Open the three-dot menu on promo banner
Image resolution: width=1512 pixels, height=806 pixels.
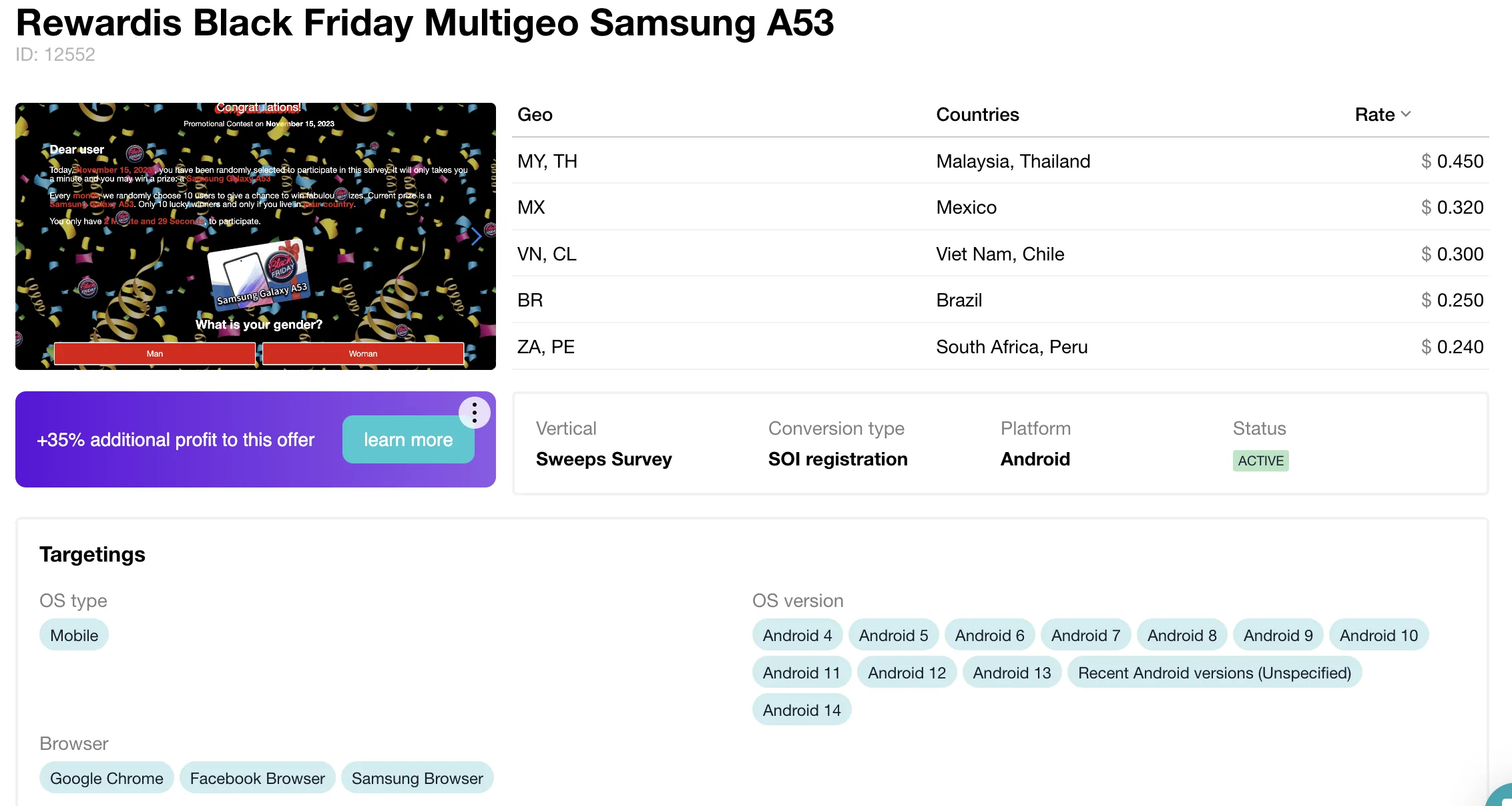tap(474, 413)
